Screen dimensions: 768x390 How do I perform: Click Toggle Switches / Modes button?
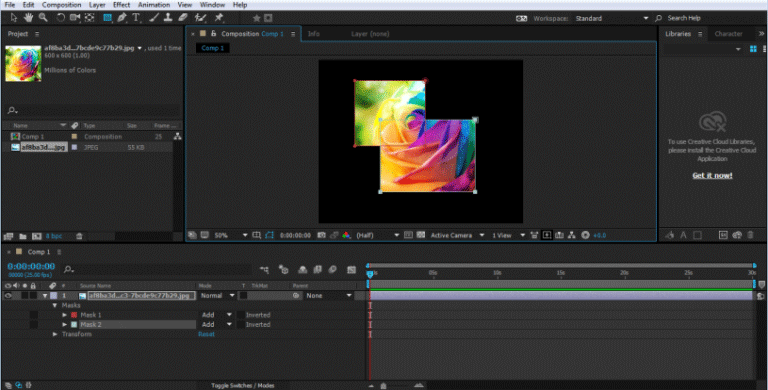coord(242,386)
